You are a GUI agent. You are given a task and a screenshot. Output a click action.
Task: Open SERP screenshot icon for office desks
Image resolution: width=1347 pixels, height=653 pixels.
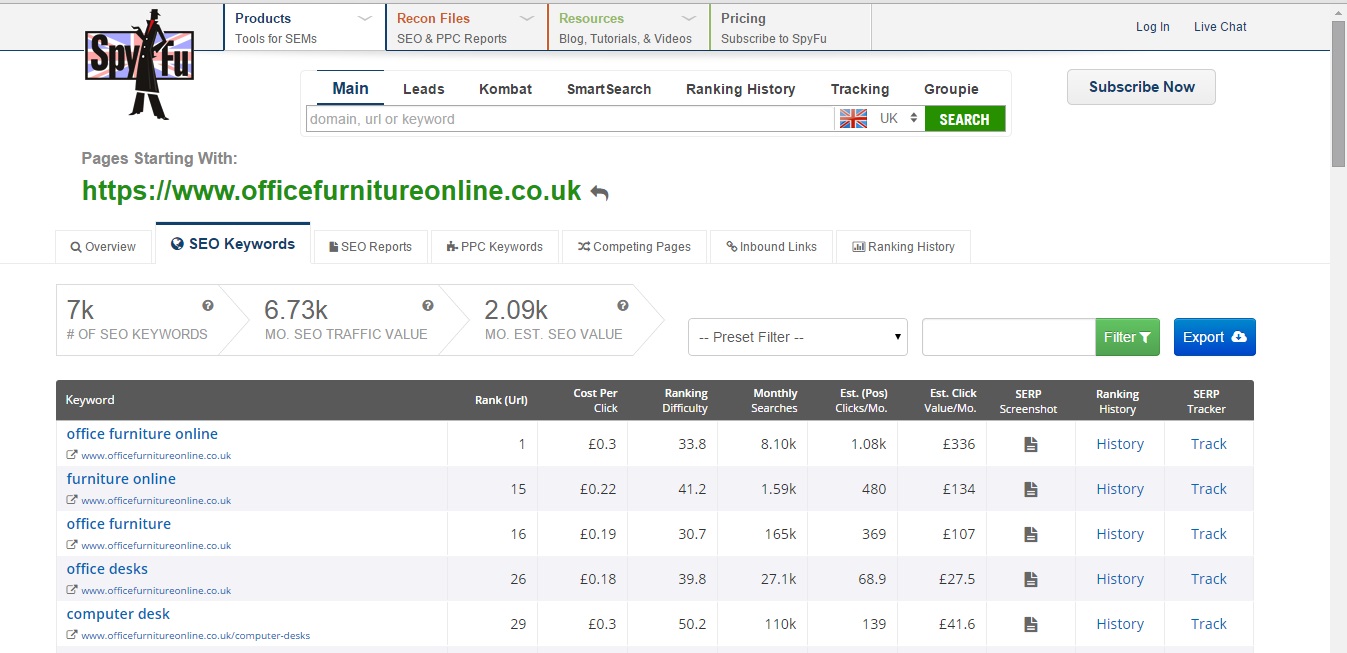tap(1030, 580)
